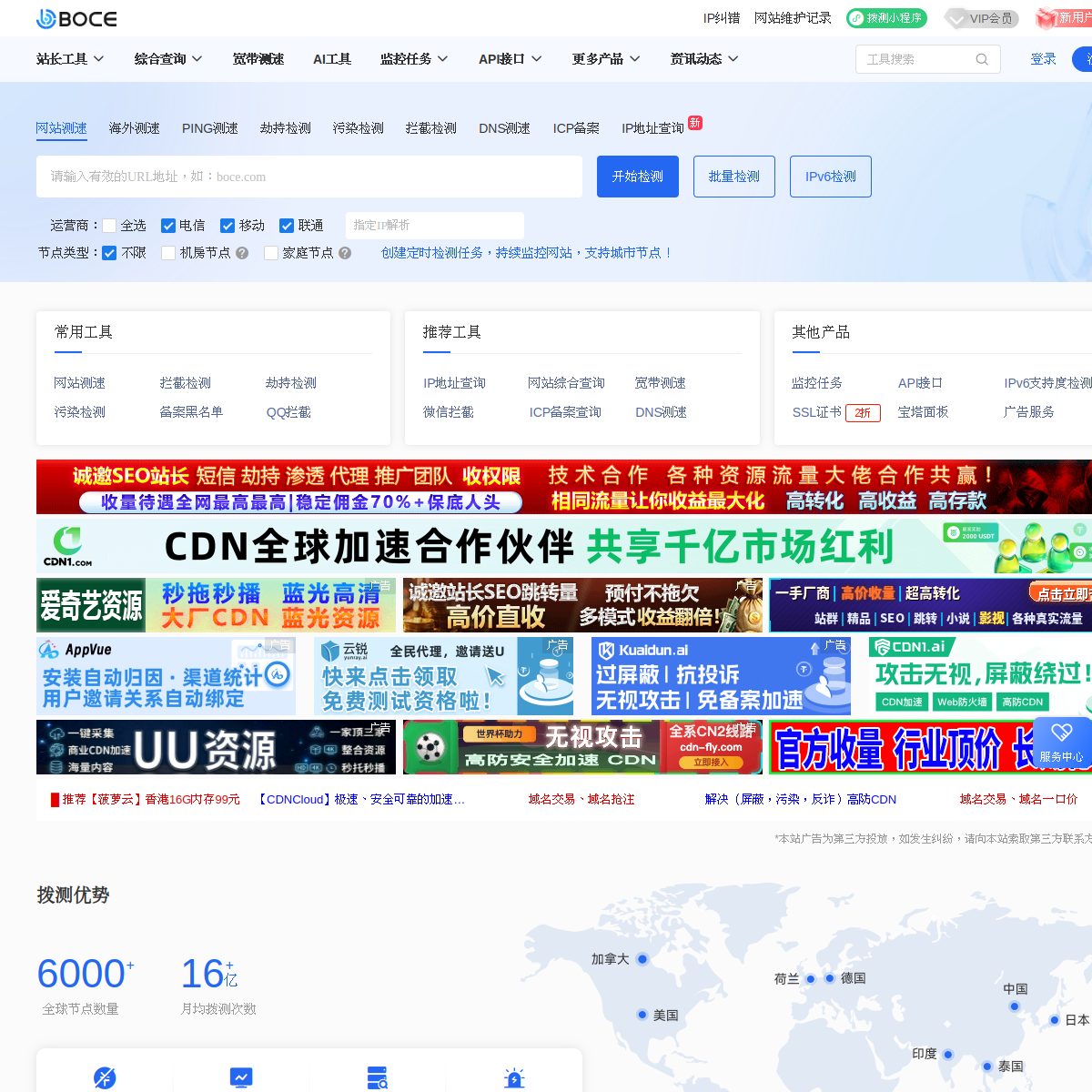Open the Kuaidun.ai ad banner

(721, 676)
